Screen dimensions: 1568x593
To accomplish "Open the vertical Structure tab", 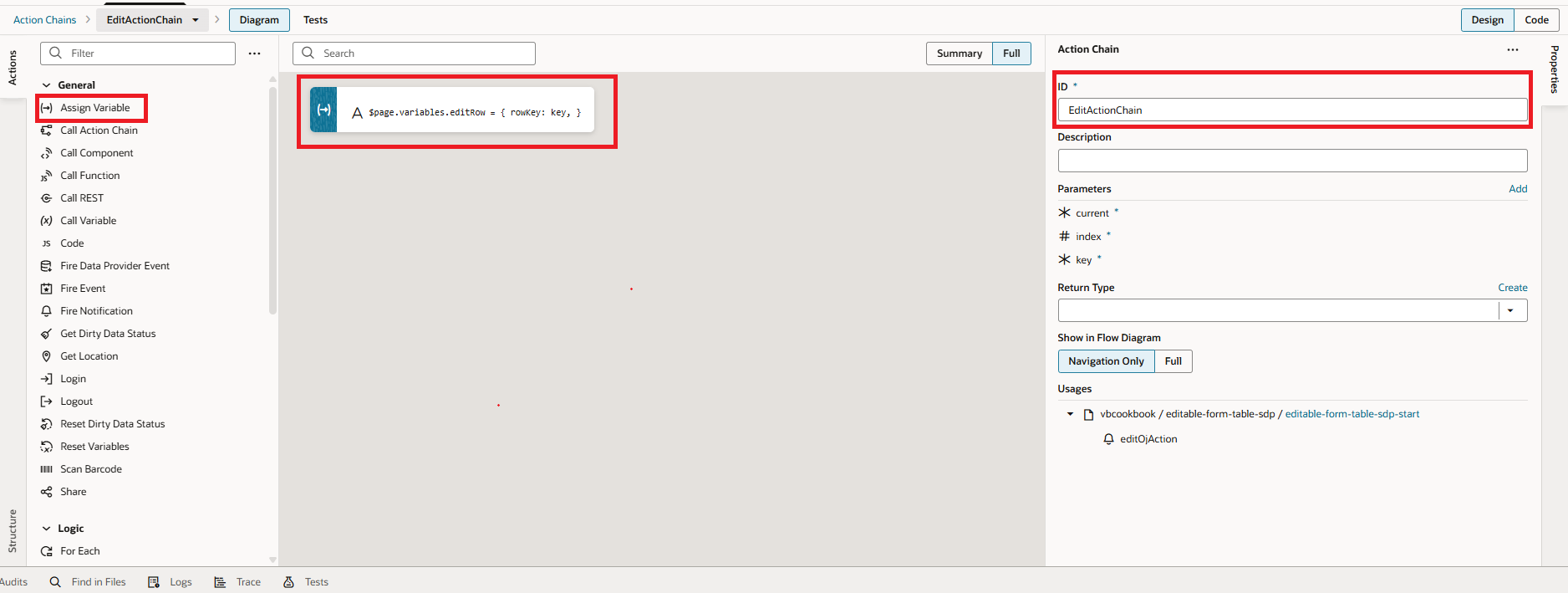I will (13, 530).
